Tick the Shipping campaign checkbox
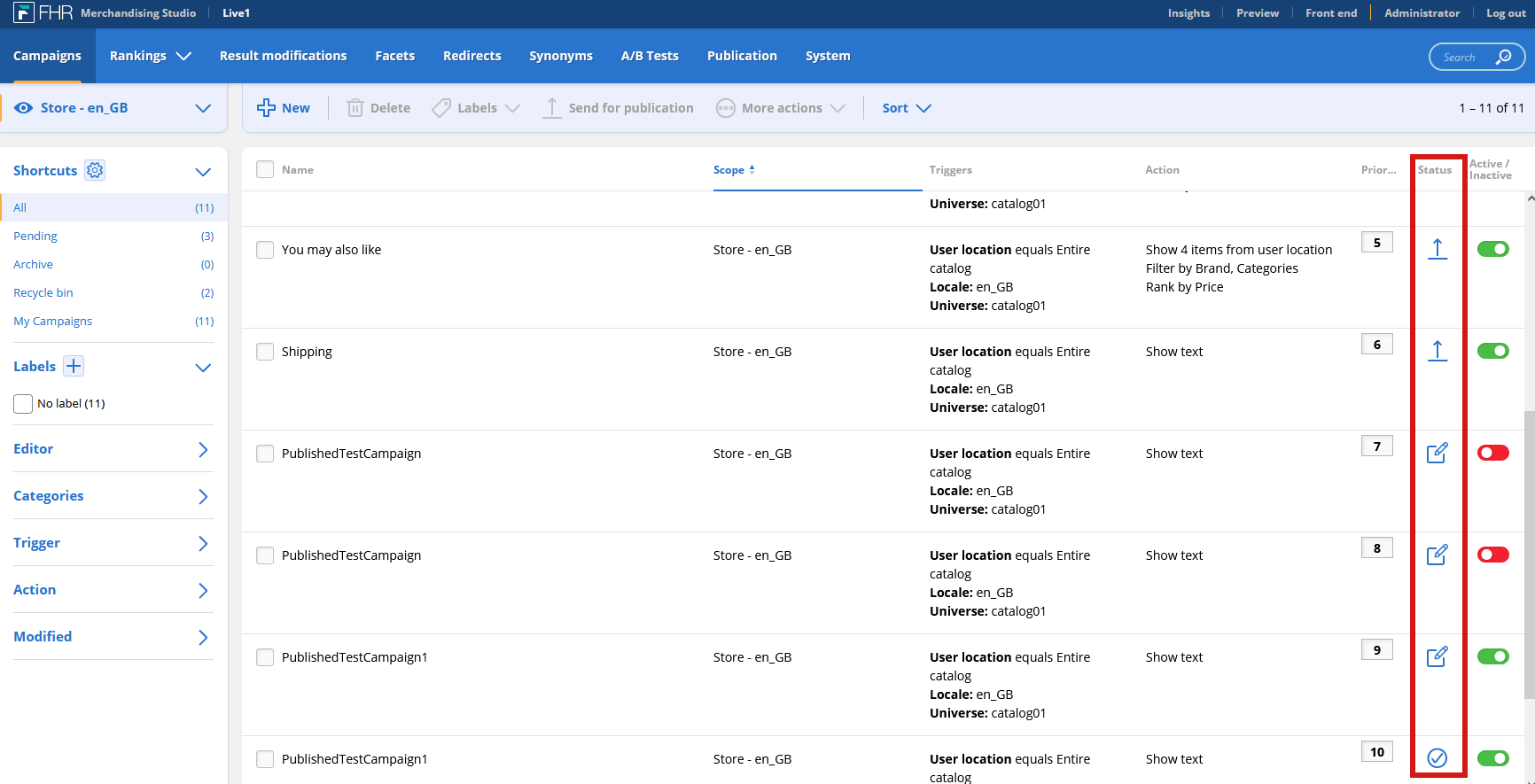Image resolution: width=1535 pixels, height=784 pixels. point(265,352)
